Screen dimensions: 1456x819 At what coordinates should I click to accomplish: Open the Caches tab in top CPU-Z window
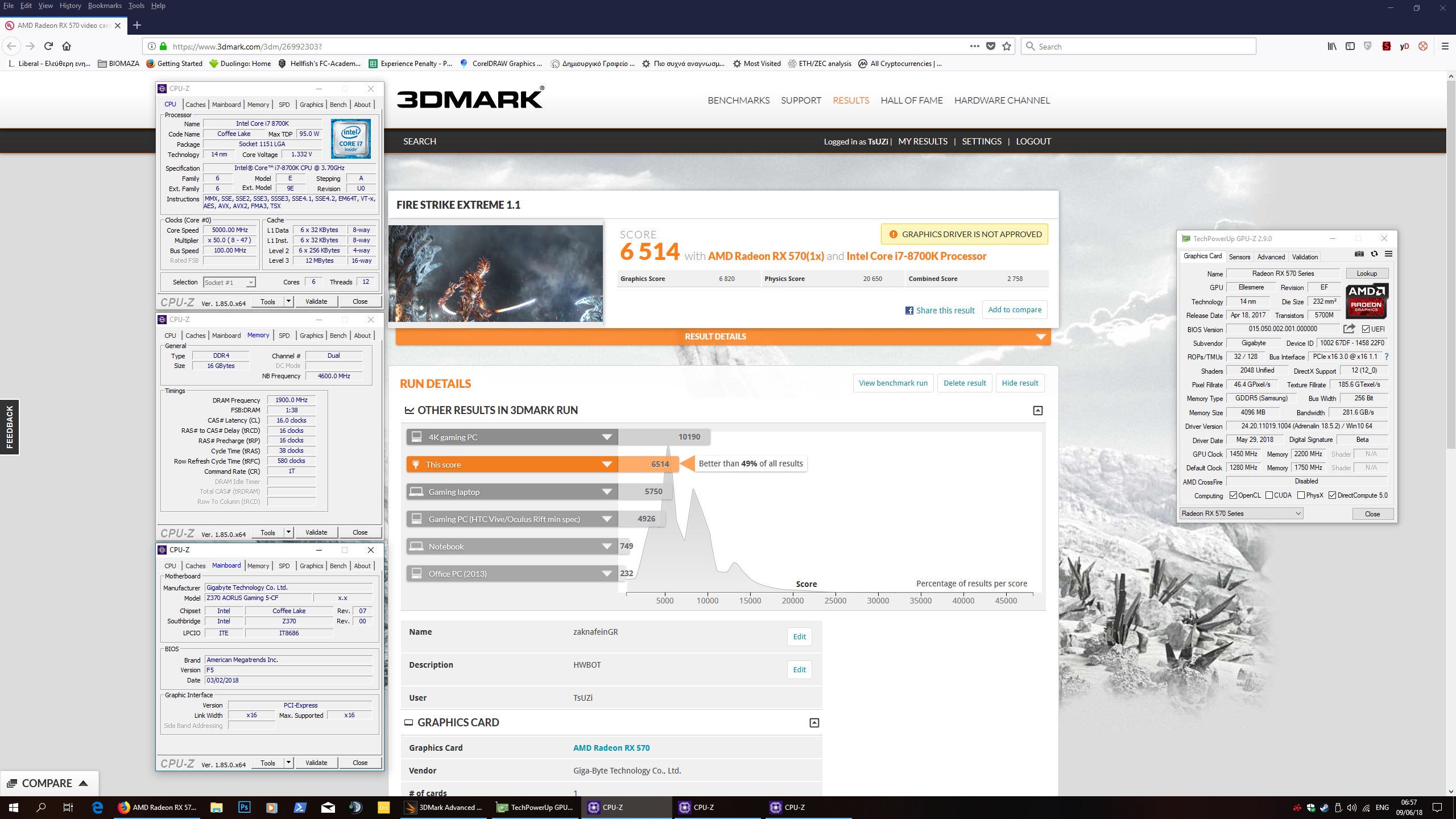click(x=196, y=105)
